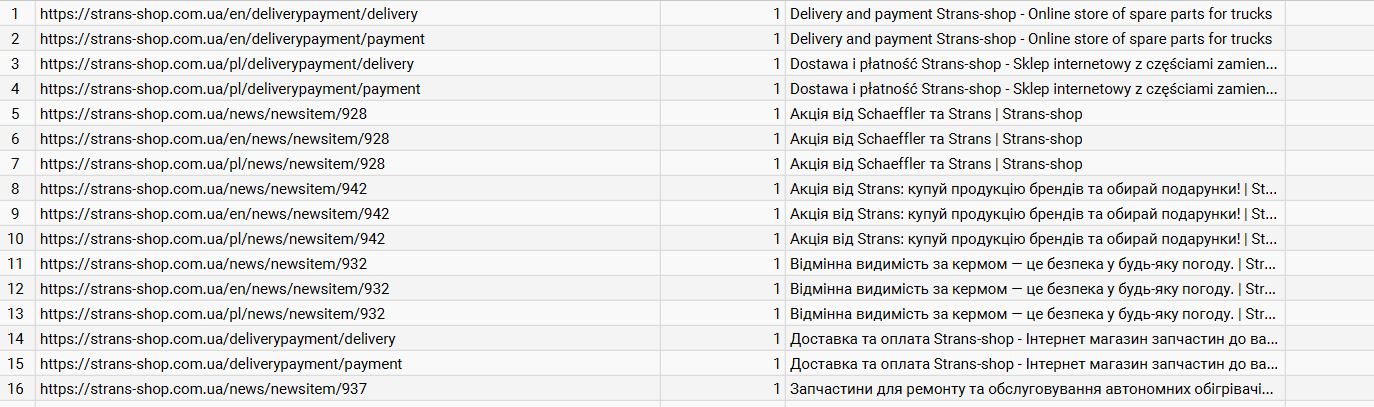
Task: Click the en/deliverypayment/payment URL cell
Action: point(232,39)
